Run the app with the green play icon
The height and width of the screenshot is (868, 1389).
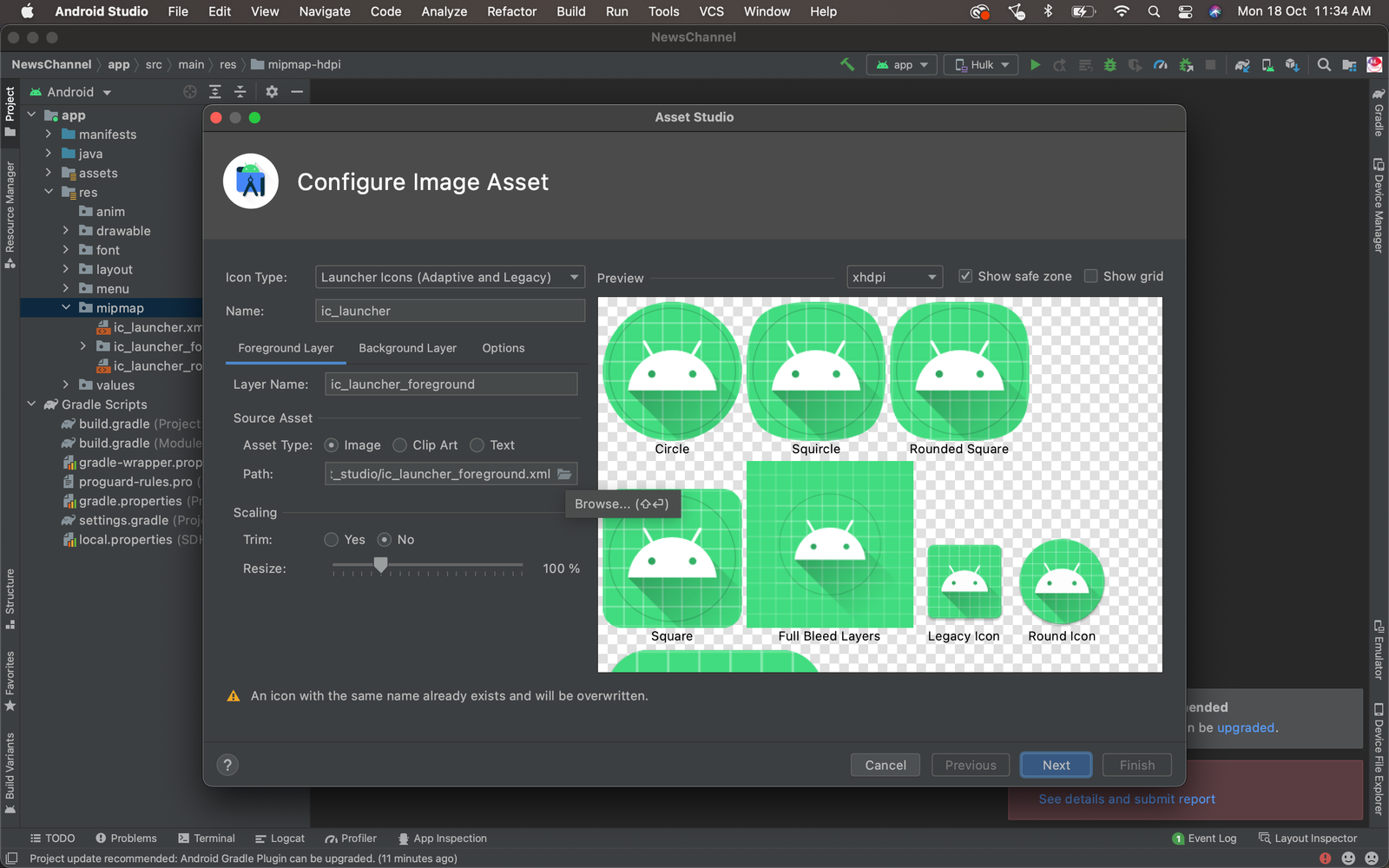pos(1035,65)
